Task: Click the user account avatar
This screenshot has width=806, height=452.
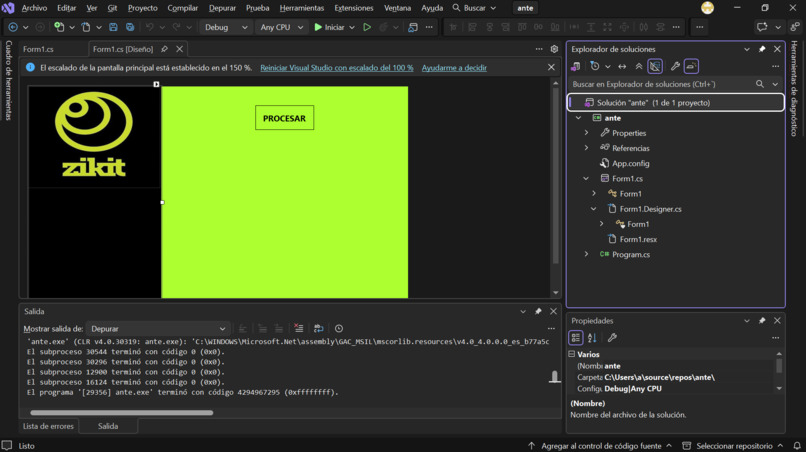Action: pos(707,8)
